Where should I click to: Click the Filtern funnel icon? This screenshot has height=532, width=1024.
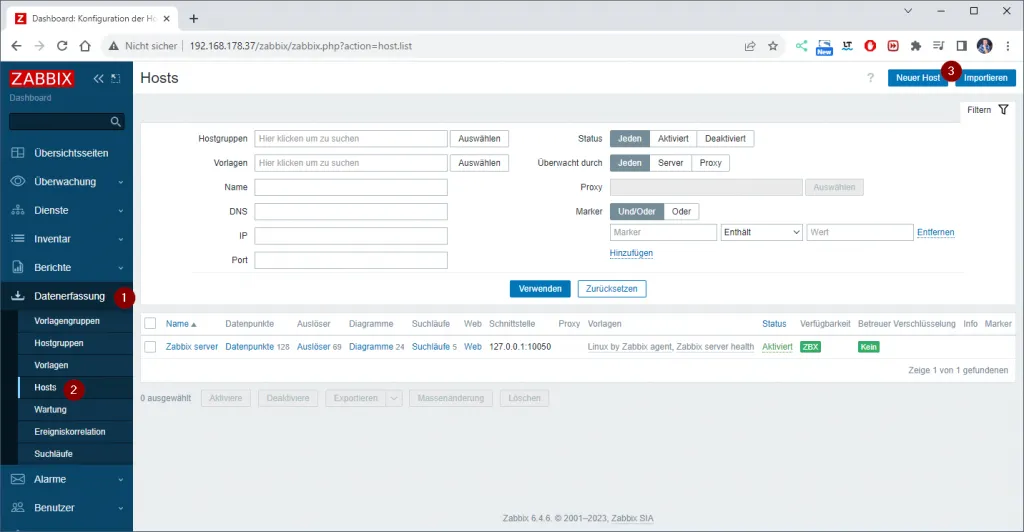[x=1003, y=110]
